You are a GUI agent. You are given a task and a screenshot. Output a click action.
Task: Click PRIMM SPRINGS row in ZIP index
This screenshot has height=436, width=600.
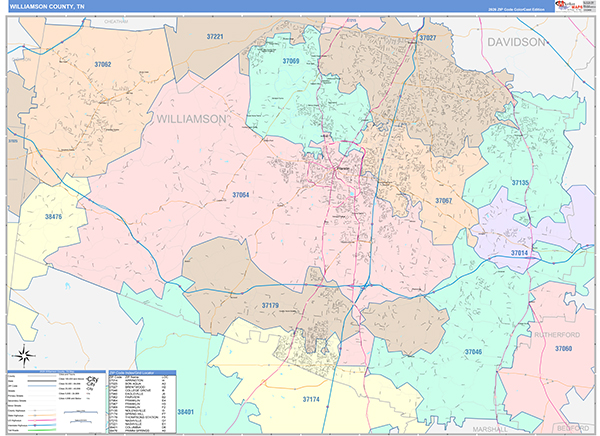[x=138, y=431]
